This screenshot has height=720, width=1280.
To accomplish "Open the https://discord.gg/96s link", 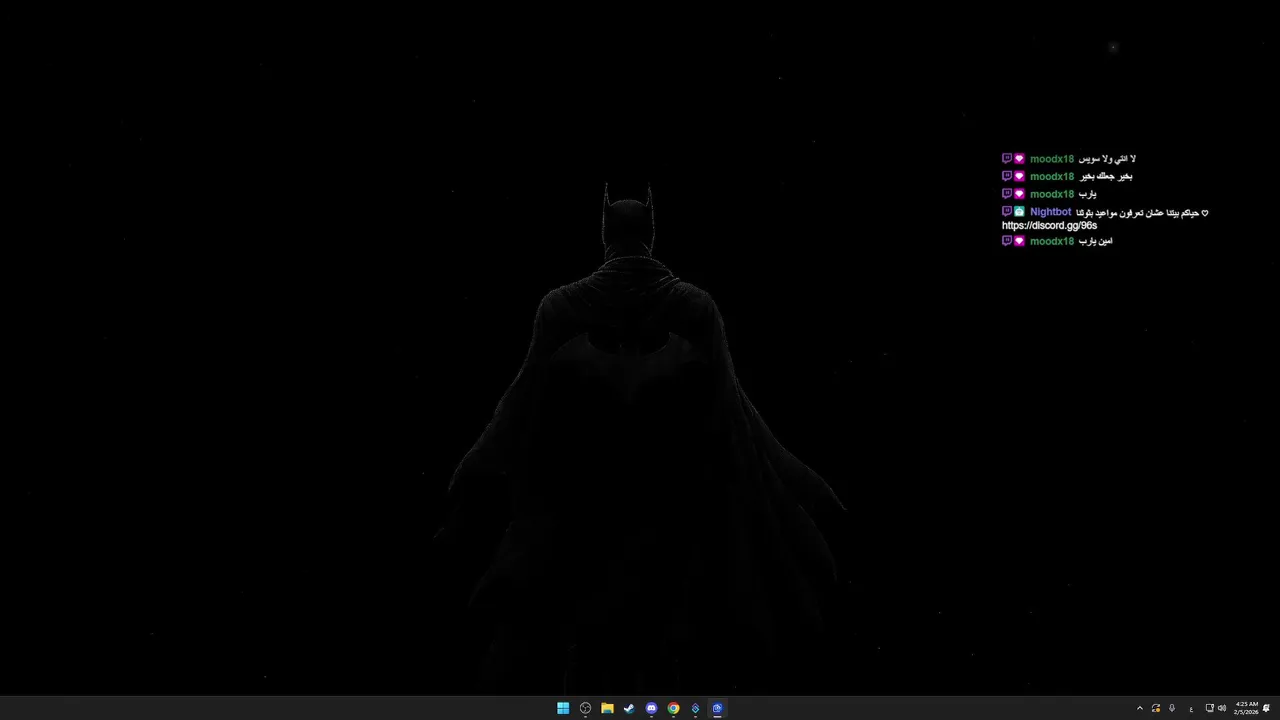I will [1050, 226].
